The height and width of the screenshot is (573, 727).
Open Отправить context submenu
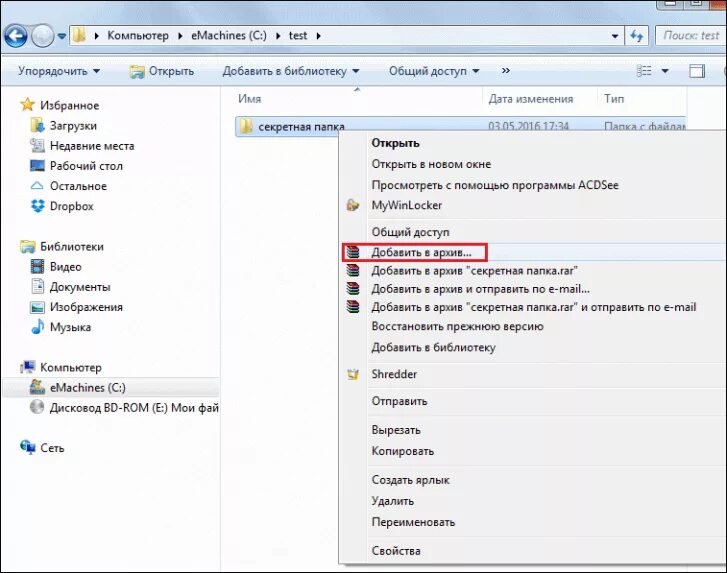tap(399, 401)
